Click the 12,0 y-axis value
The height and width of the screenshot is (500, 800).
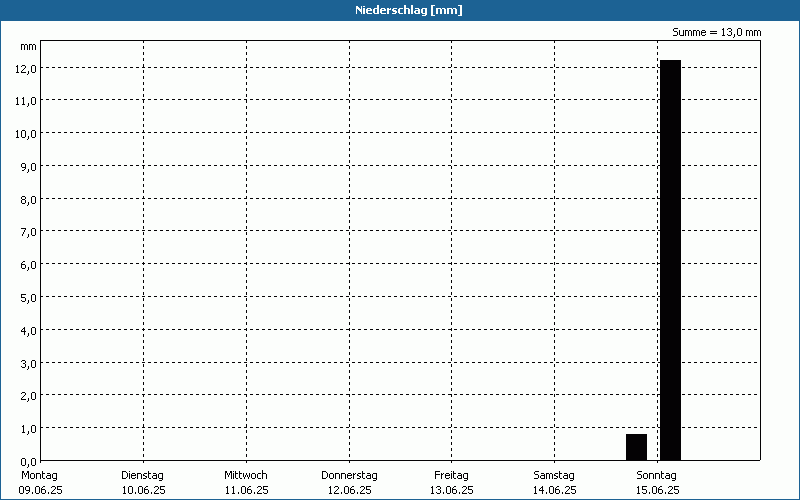26,69
